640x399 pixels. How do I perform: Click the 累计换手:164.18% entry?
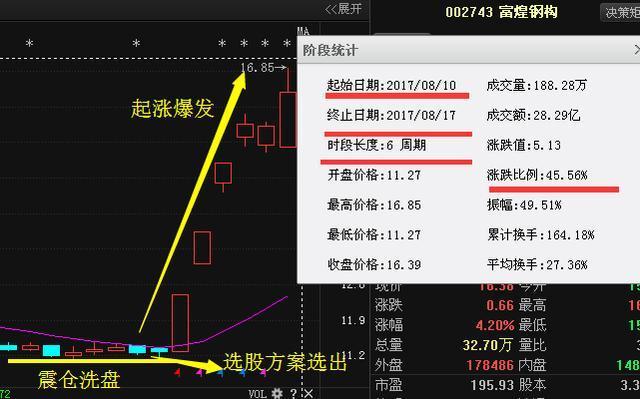pyautogui.click(x=540, y=235)
